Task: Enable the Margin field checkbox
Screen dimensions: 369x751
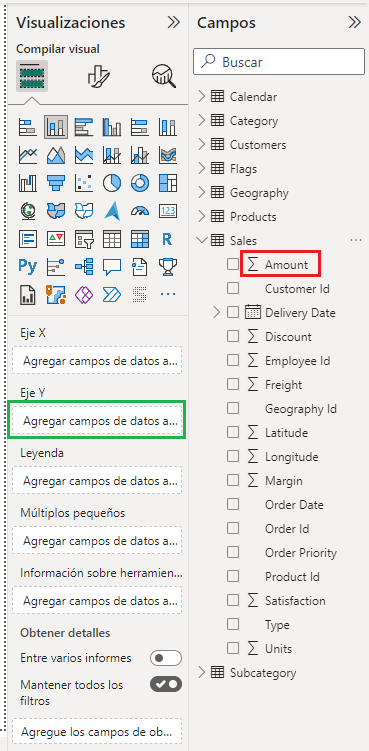Action: tap(233, 480)
